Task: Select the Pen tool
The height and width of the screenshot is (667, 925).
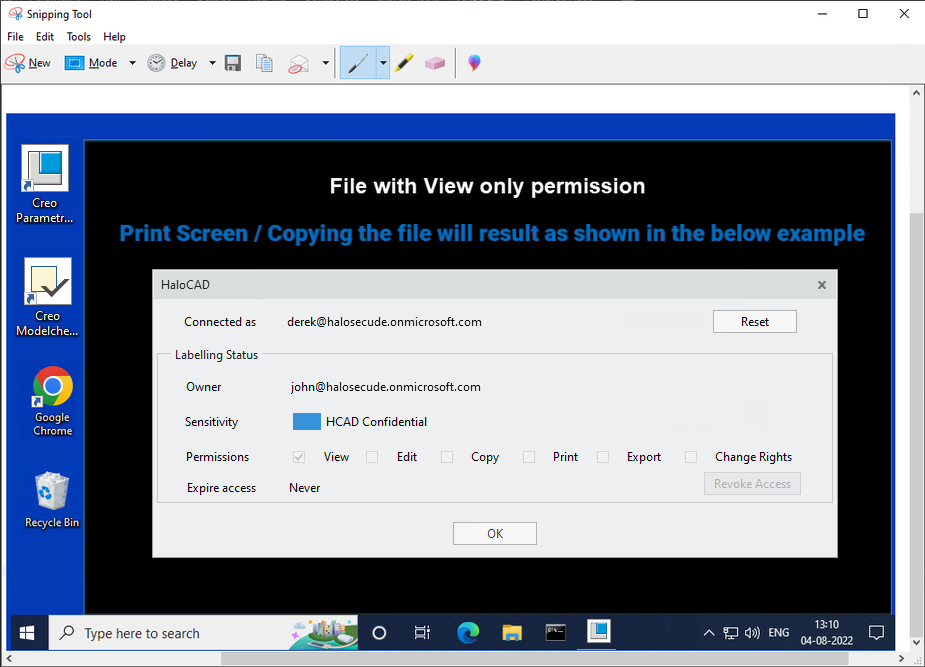Action: click(x=358, y=63)
